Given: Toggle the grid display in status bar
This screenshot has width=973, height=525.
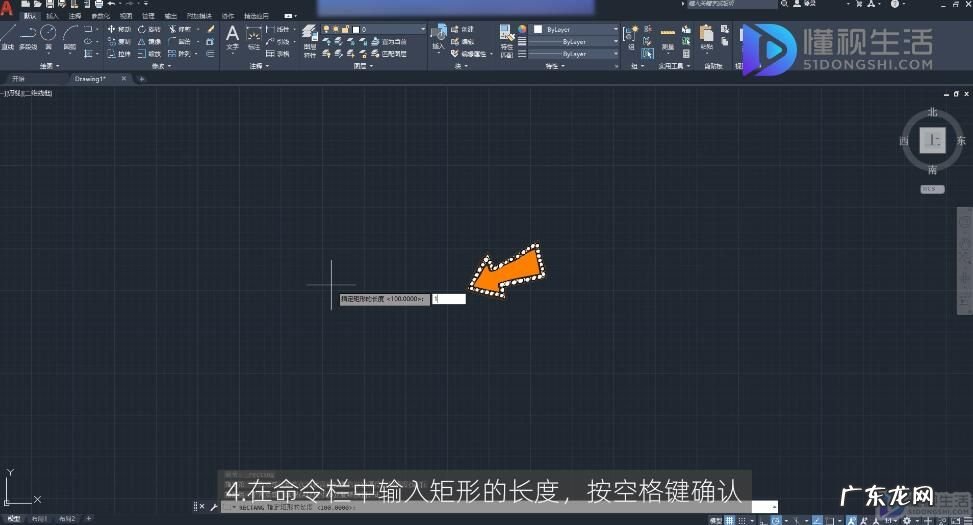Looking at the screenshot, I should point(730,521).
